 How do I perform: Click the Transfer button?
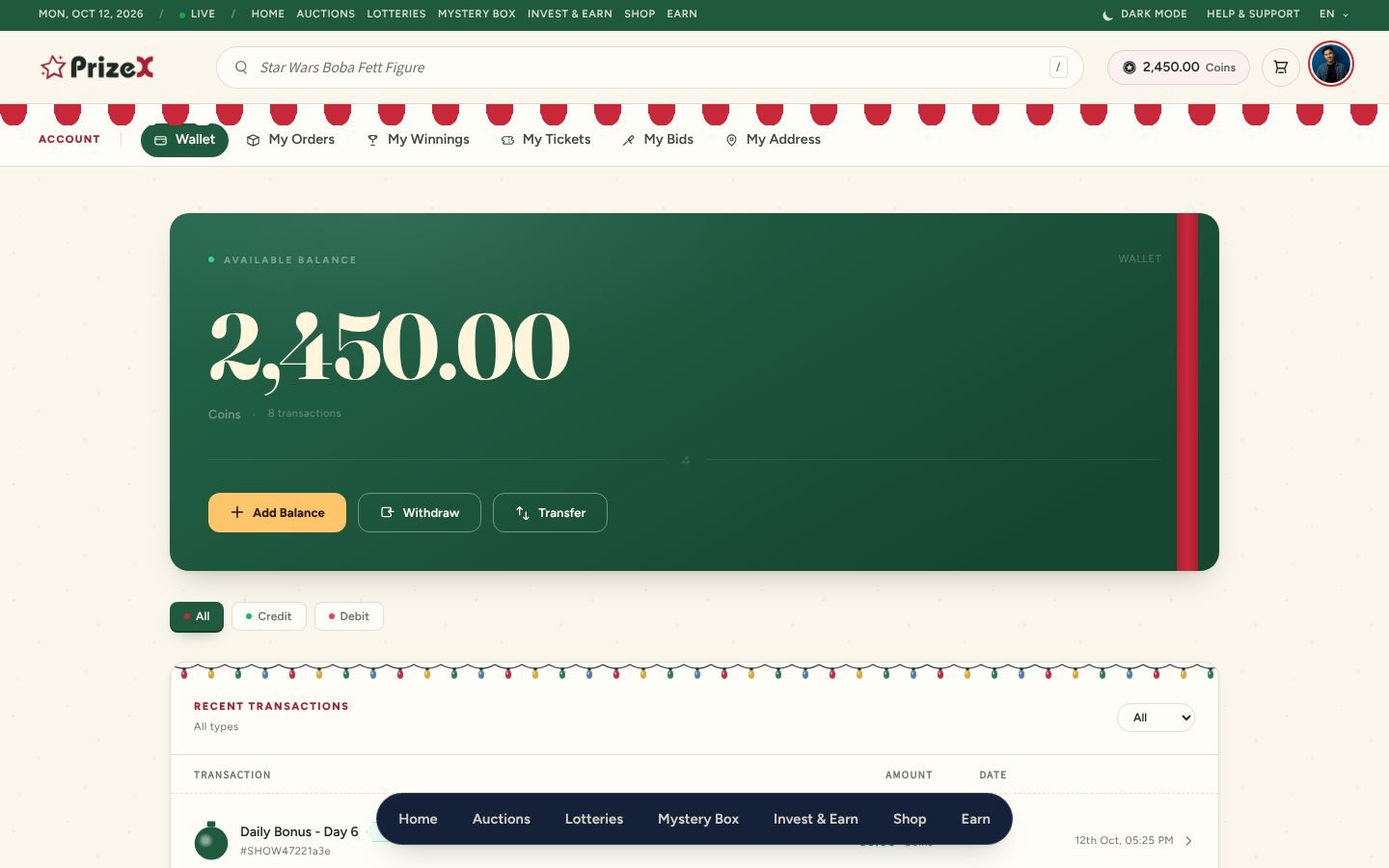coord(550,512)
